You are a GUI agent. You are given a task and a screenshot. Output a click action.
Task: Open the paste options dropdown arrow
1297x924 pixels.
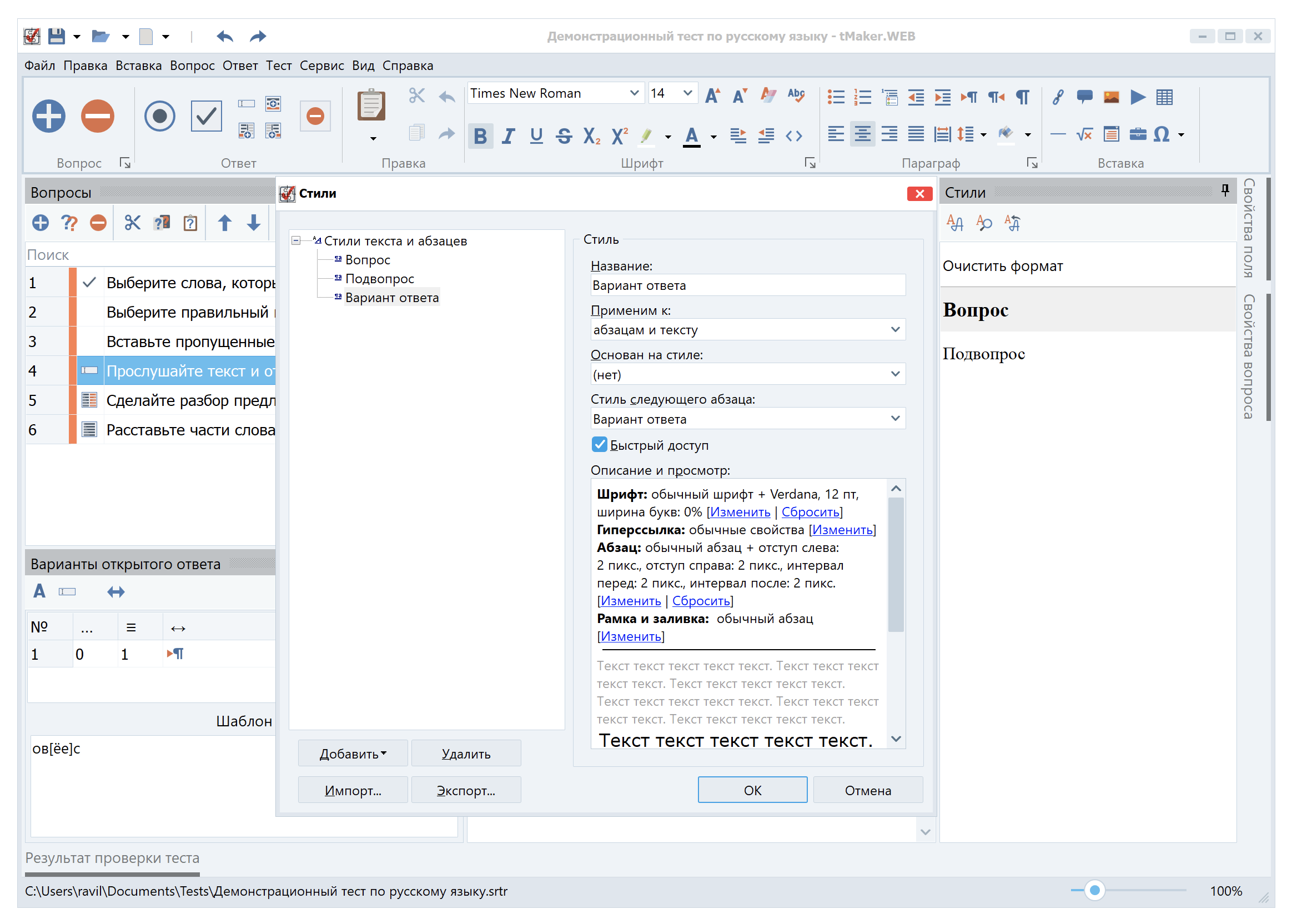[374, 139]
